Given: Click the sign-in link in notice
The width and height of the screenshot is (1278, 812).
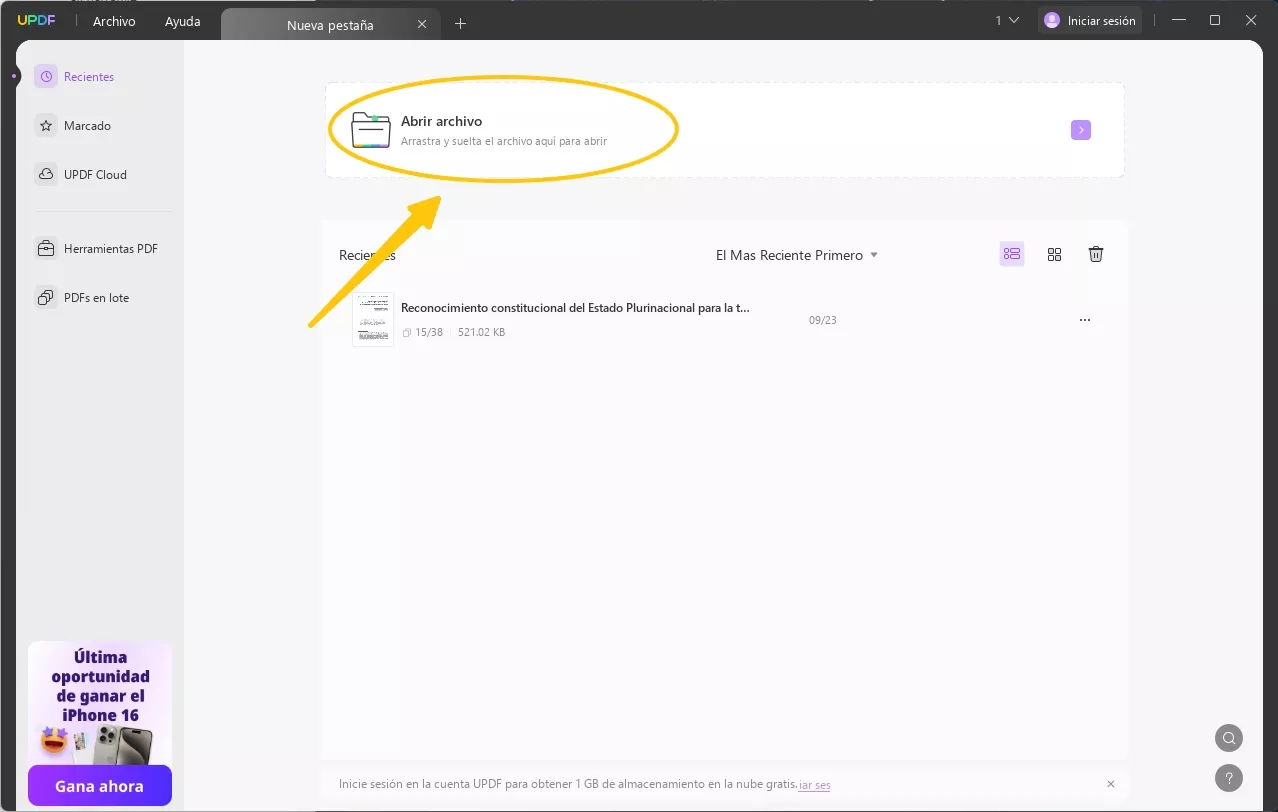Looking at the screenshot, I should click(x=815, y=785).
